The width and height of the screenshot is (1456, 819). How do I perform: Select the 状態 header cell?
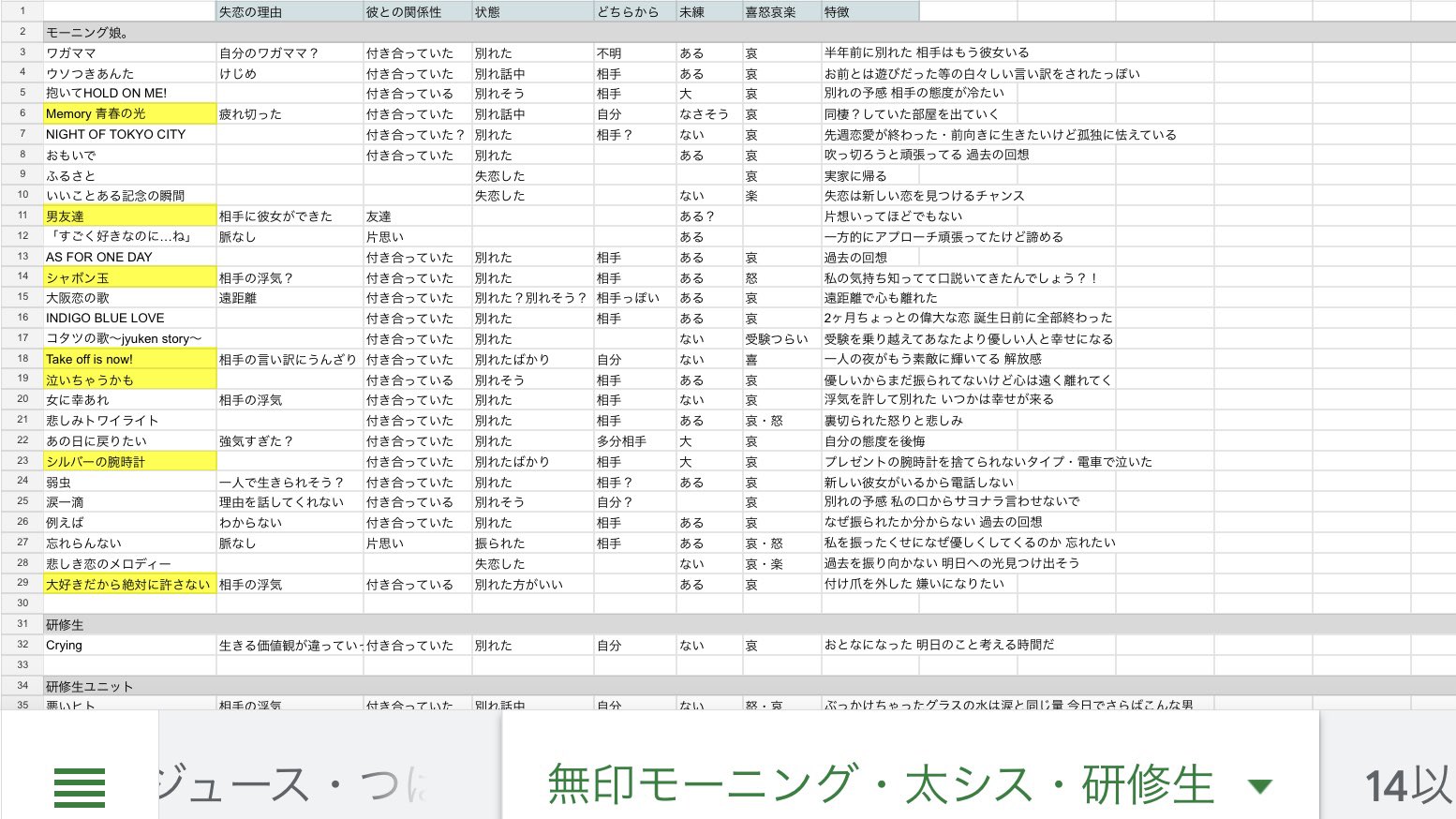coord(533,11)
